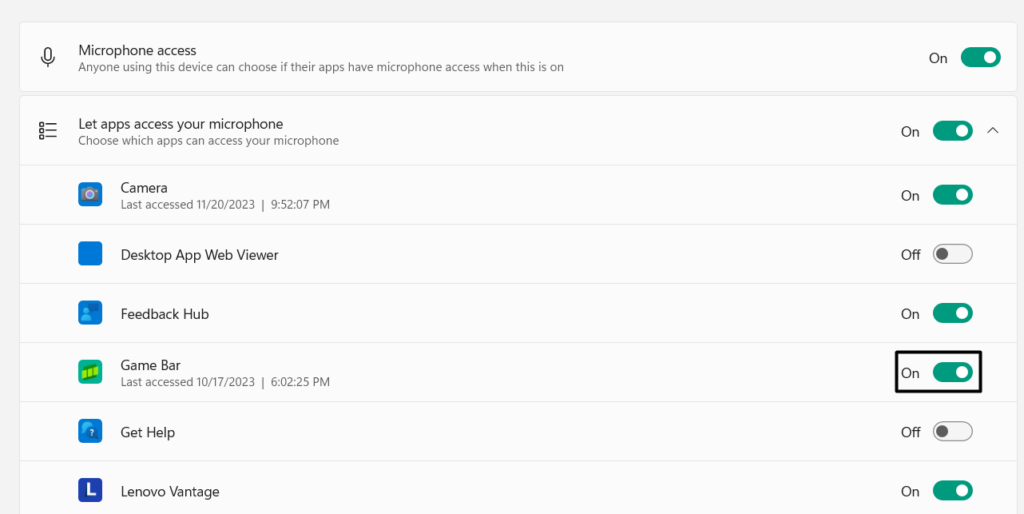Disable Feedback Hub microphone toggle

pos(952,313)
